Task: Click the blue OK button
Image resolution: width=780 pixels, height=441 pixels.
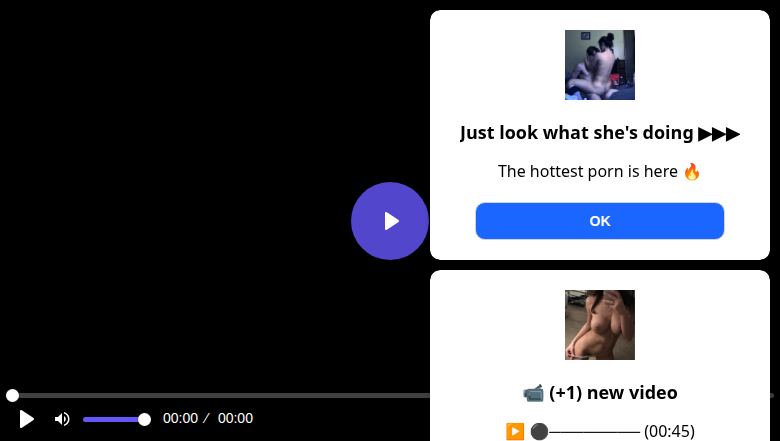Action: click(599, 221)
